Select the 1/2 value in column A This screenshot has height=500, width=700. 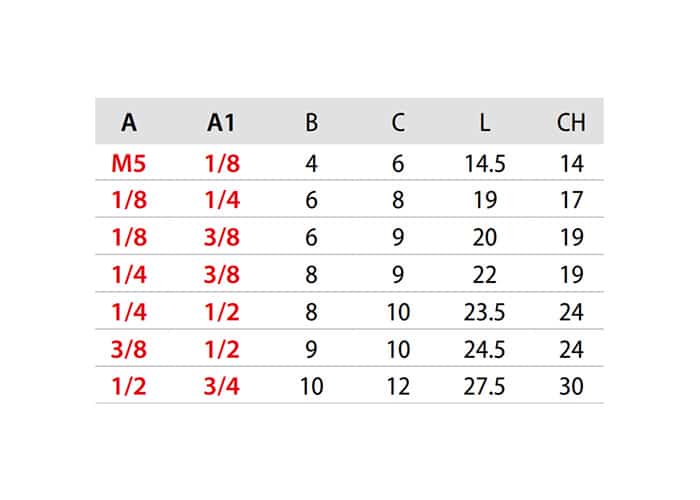[129, 386]
